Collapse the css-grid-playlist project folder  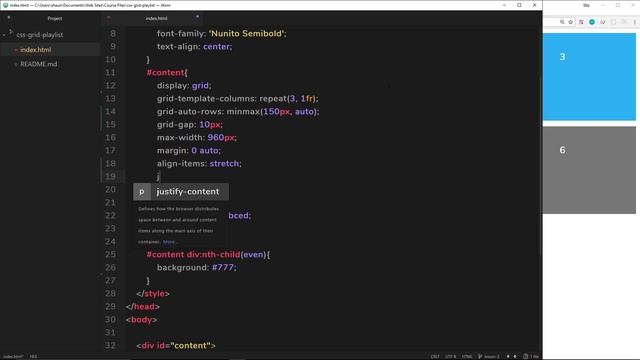click(4, 35)
